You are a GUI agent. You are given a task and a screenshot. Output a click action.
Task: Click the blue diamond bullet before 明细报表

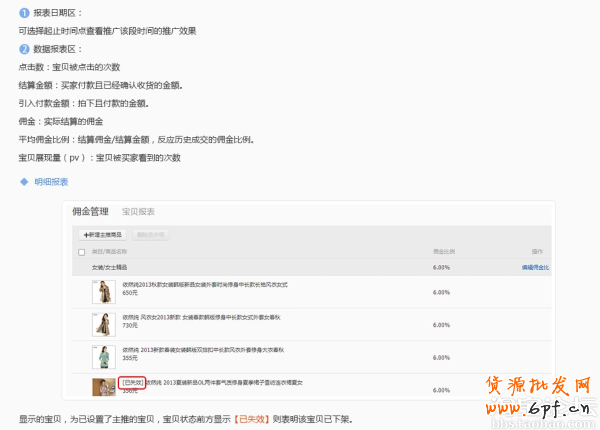(25, 182)
